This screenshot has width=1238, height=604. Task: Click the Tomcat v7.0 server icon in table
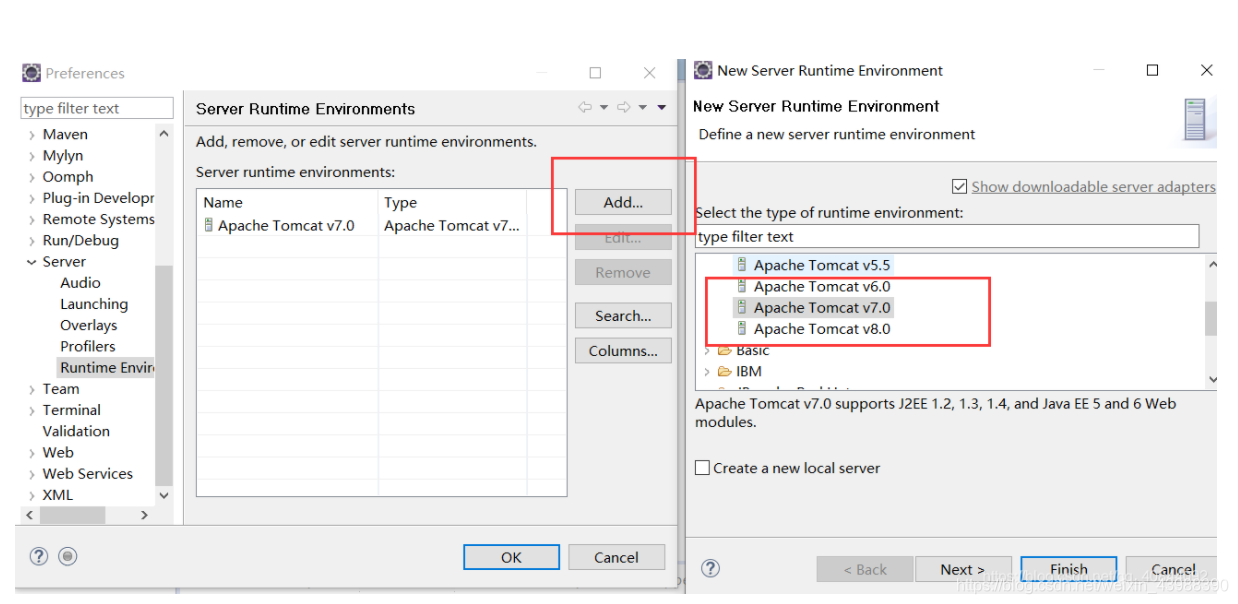pos(209,225)
